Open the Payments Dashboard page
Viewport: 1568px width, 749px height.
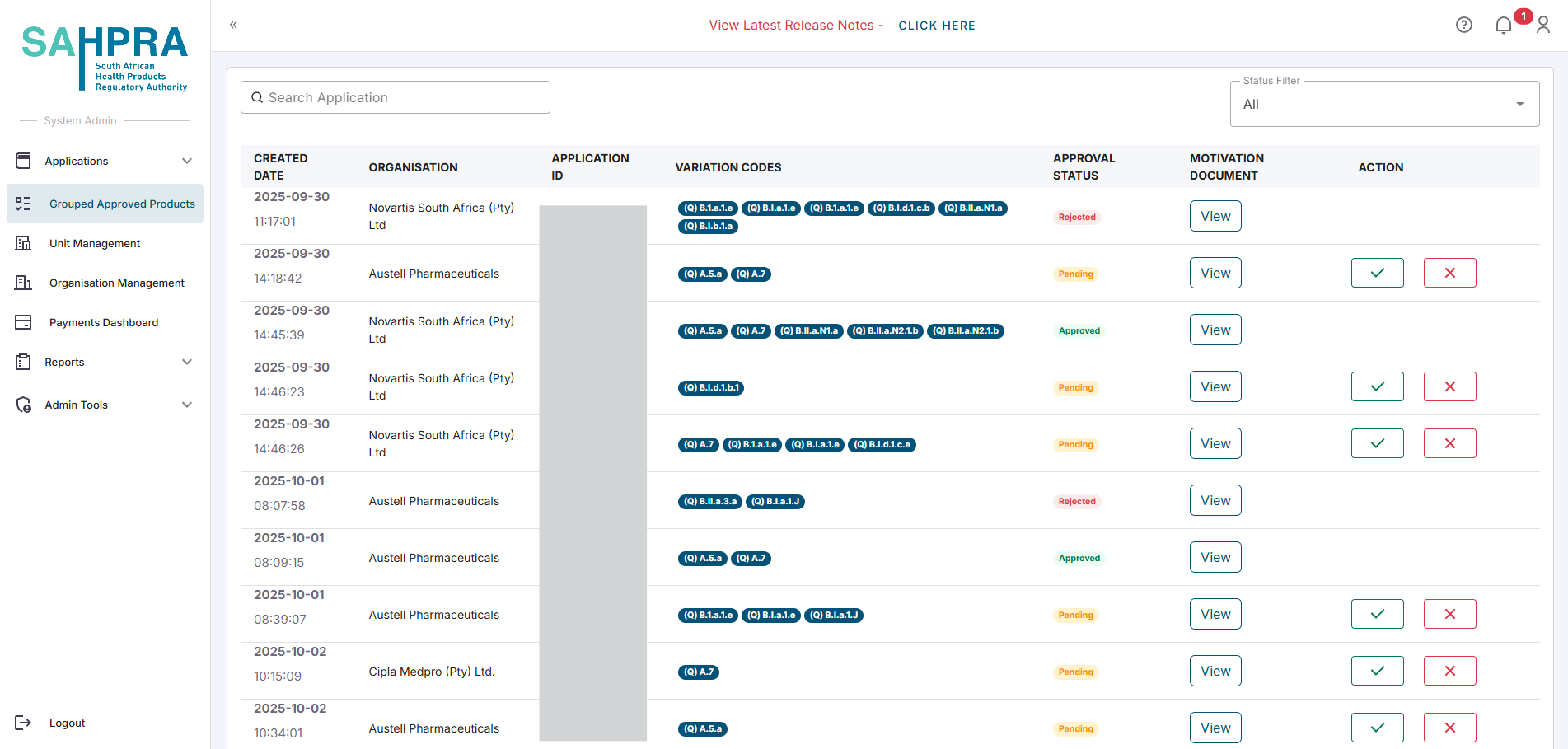coord(104,322)
